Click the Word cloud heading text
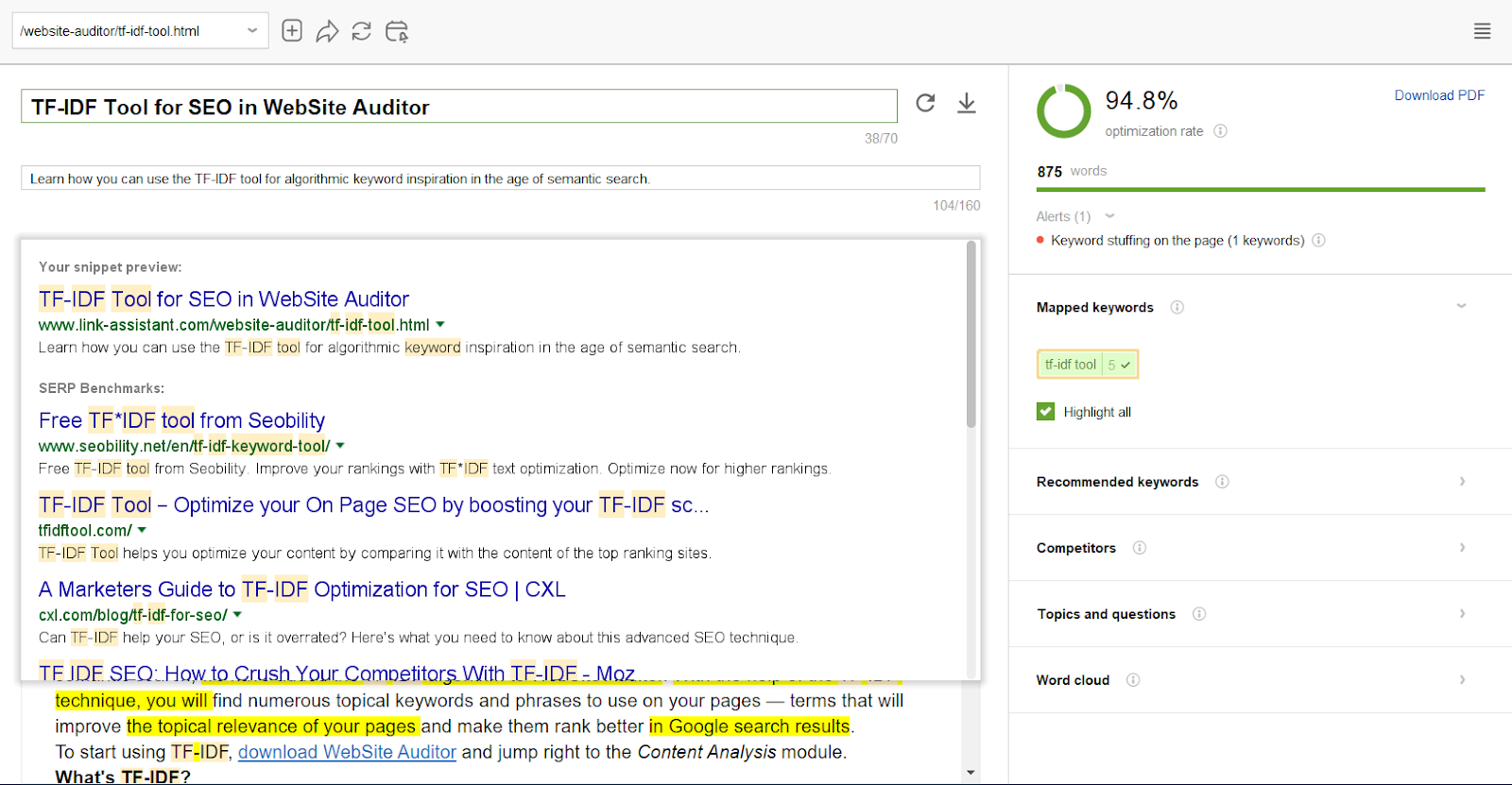 click(1073, 680)
